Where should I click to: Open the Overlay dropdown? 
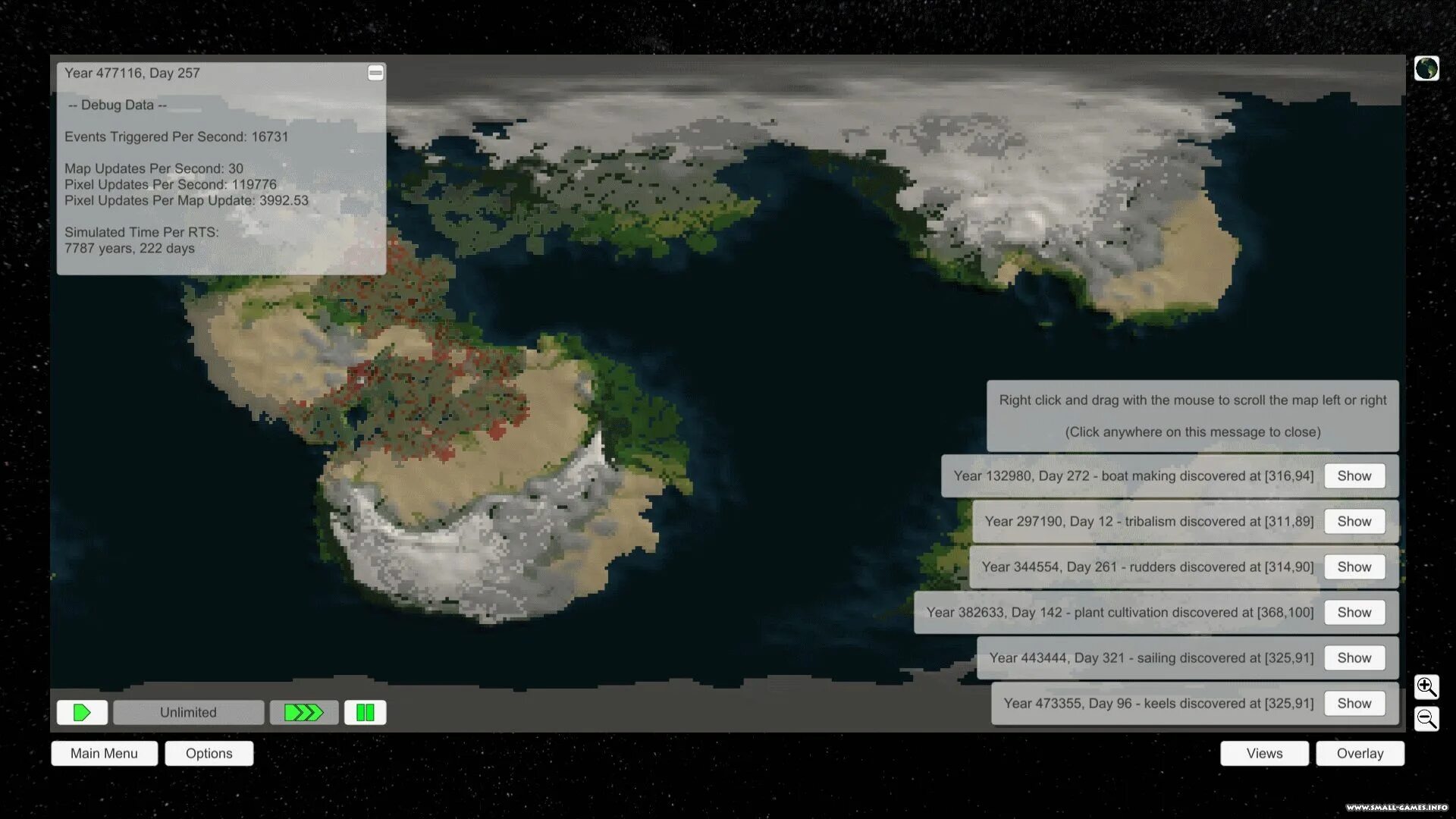point(1360,753)
